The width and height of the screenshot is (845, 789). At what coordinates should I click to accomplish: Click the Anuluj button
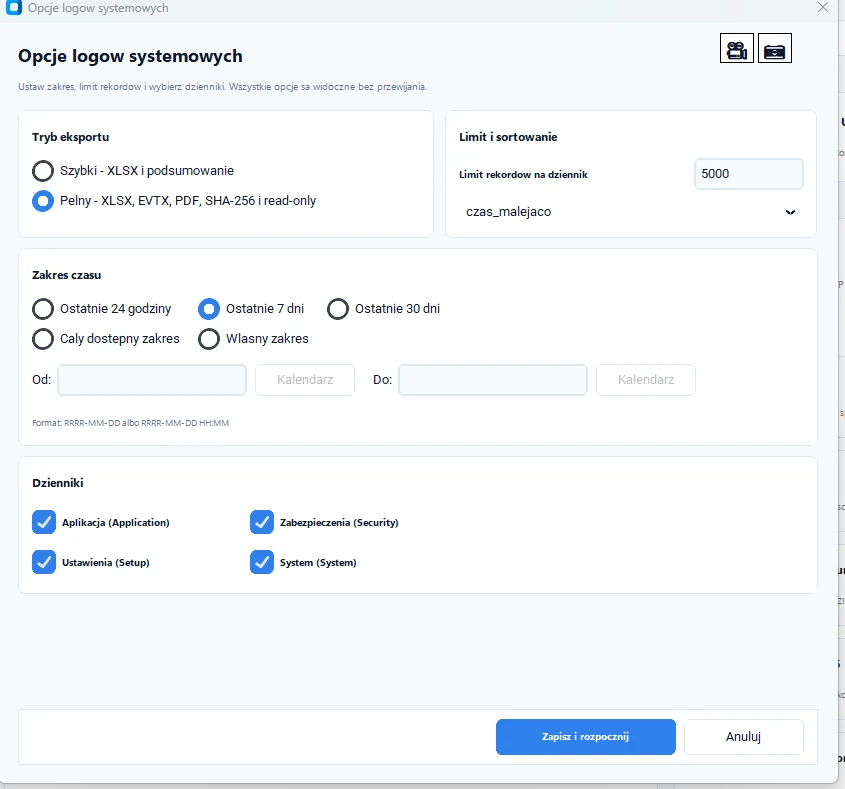pyautogui.click(x=744, y=737)
